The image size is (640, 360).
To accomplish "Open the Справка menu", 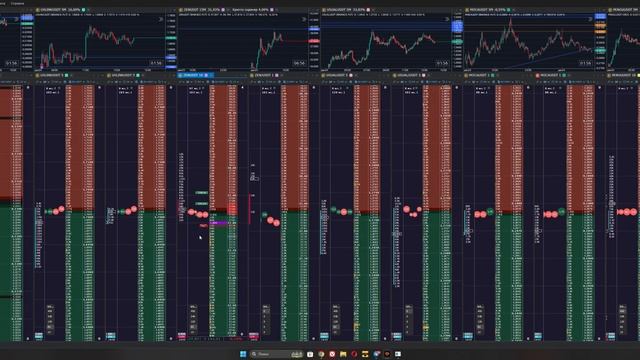I will click(x=18, y=3).
